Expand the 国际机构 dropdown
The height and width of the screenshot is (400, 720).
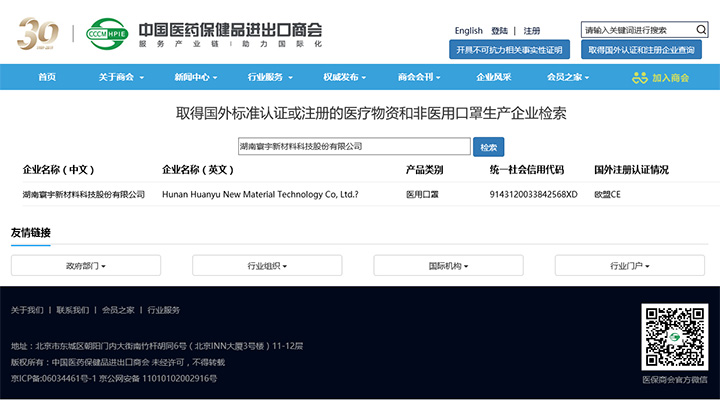click(448, 266)
